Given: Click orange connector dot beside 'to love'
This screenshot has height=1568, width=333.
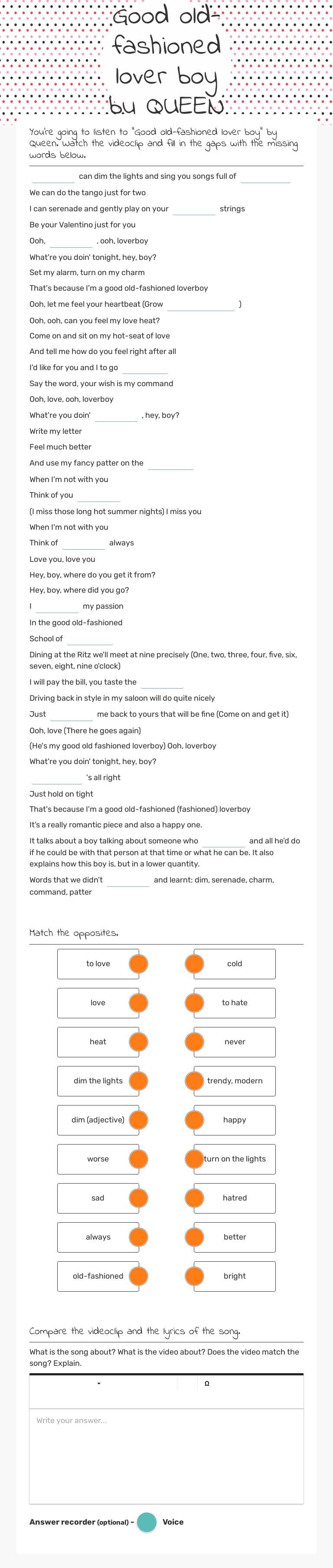Looking at the screenshot, I should pyautogui.click(x=138, y=964).
